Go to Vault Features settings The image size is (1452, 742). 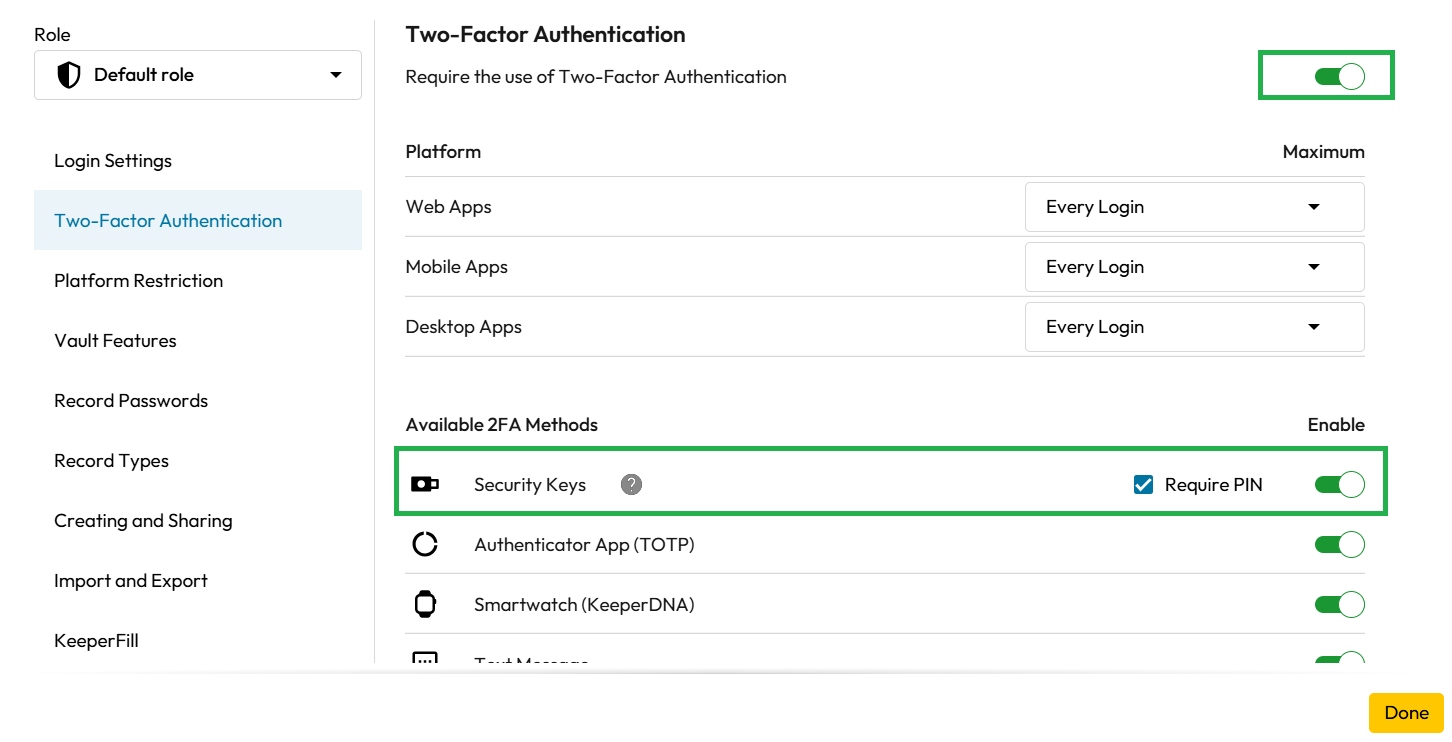point(115,341)
